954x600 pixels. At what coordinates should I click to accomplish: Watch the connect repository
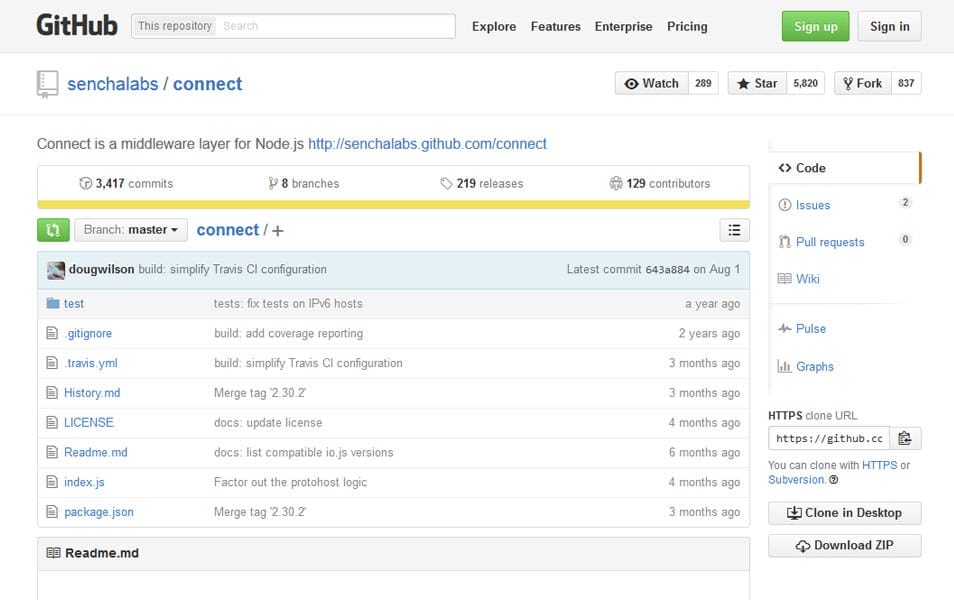pos(651,84)
